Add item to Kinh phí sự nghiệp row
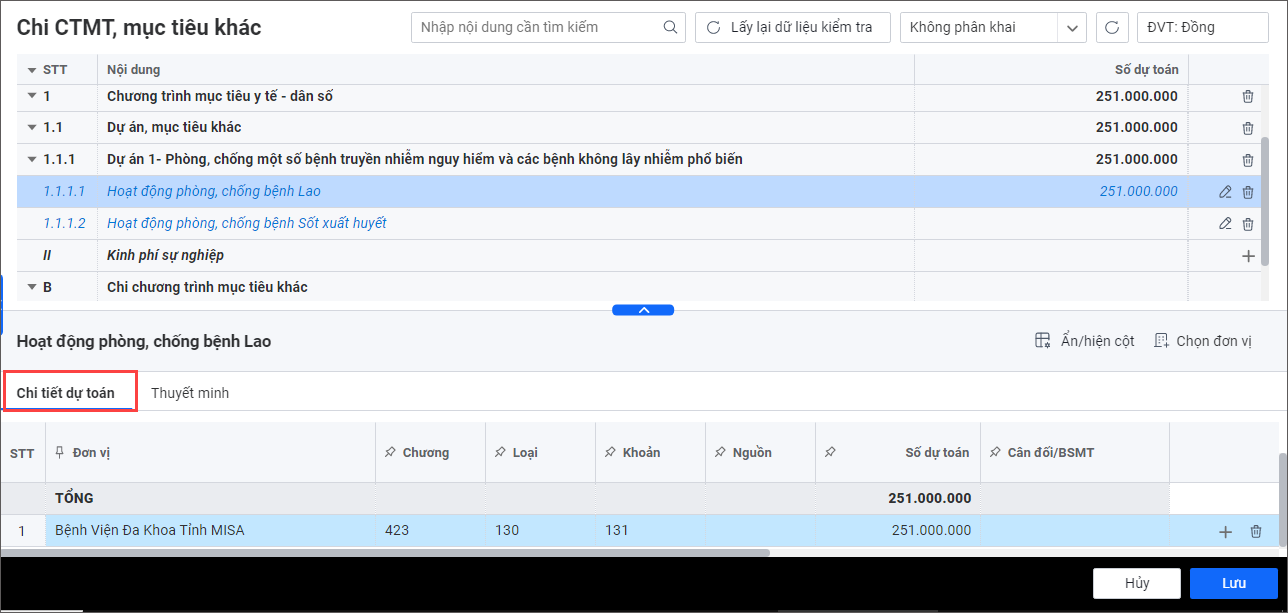 (x=1247, y=256)
